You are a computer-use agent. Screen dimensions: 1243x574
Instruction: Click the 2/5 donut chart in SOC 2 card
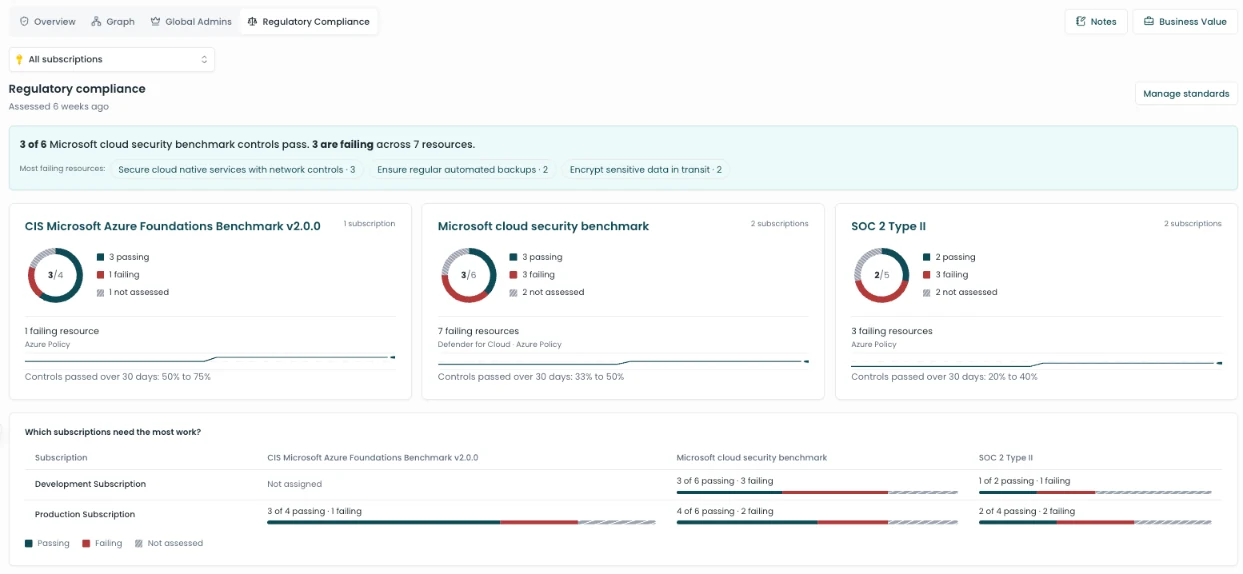coord(881,275)
